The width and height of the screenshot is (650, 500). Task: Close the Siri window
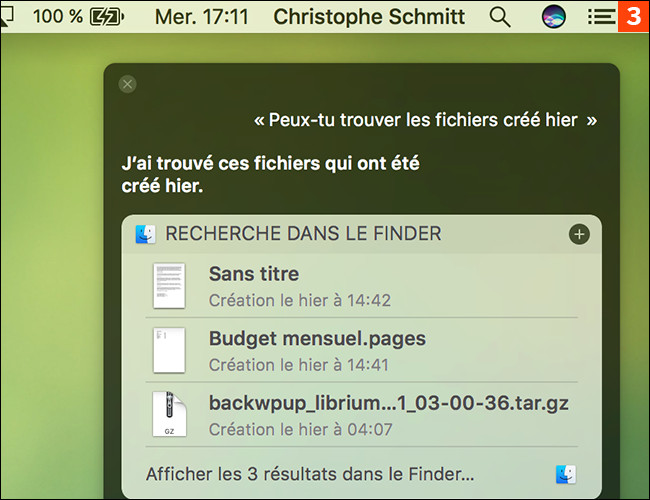tap(127, 84)
